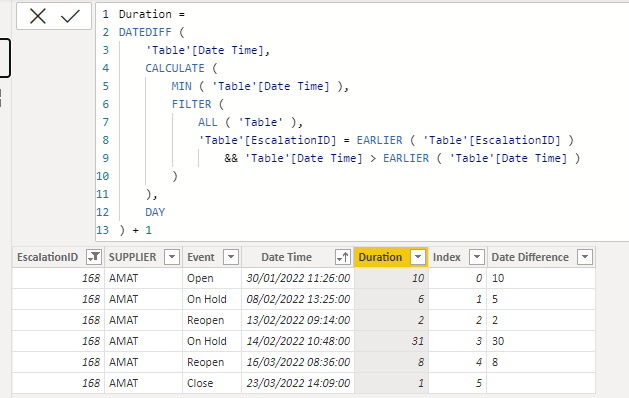
Task: Open the SUPPLIER column dropdown
Action: [172, 257]
